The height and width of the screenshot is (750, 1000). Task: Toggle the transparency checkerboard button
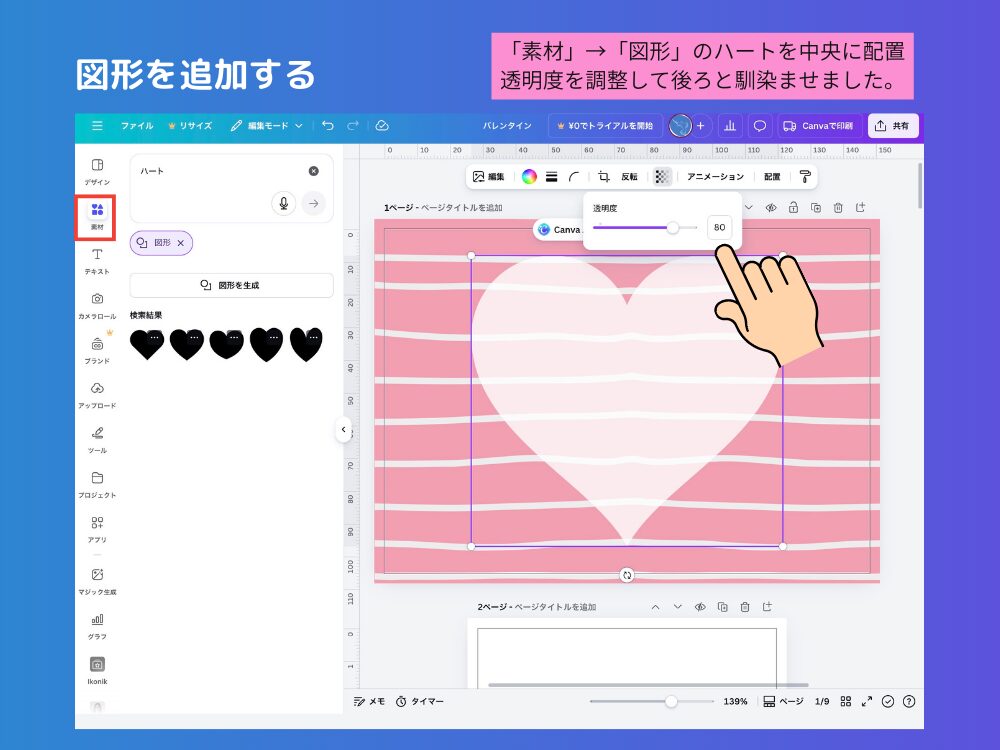662,176
